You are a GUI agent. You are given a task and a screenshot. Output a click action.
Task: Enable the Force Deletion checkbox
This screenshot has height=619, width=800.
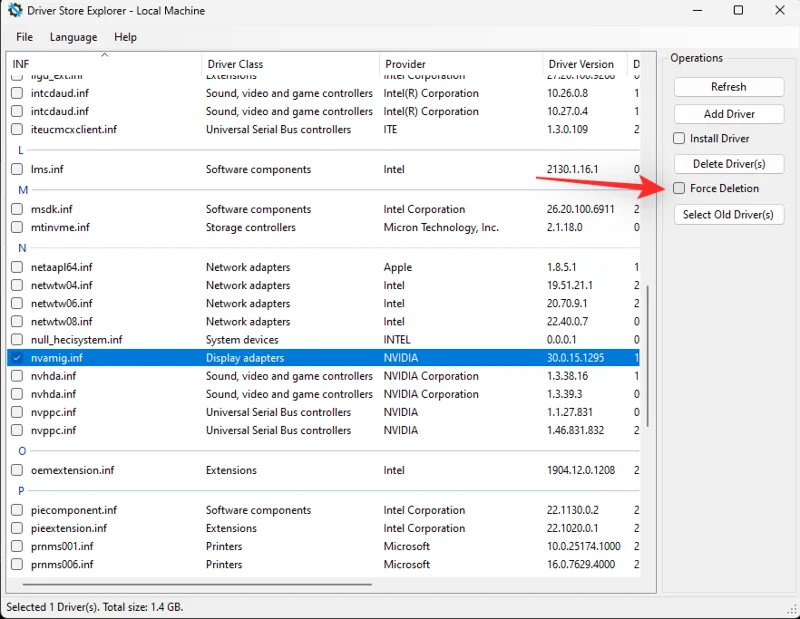678,188
